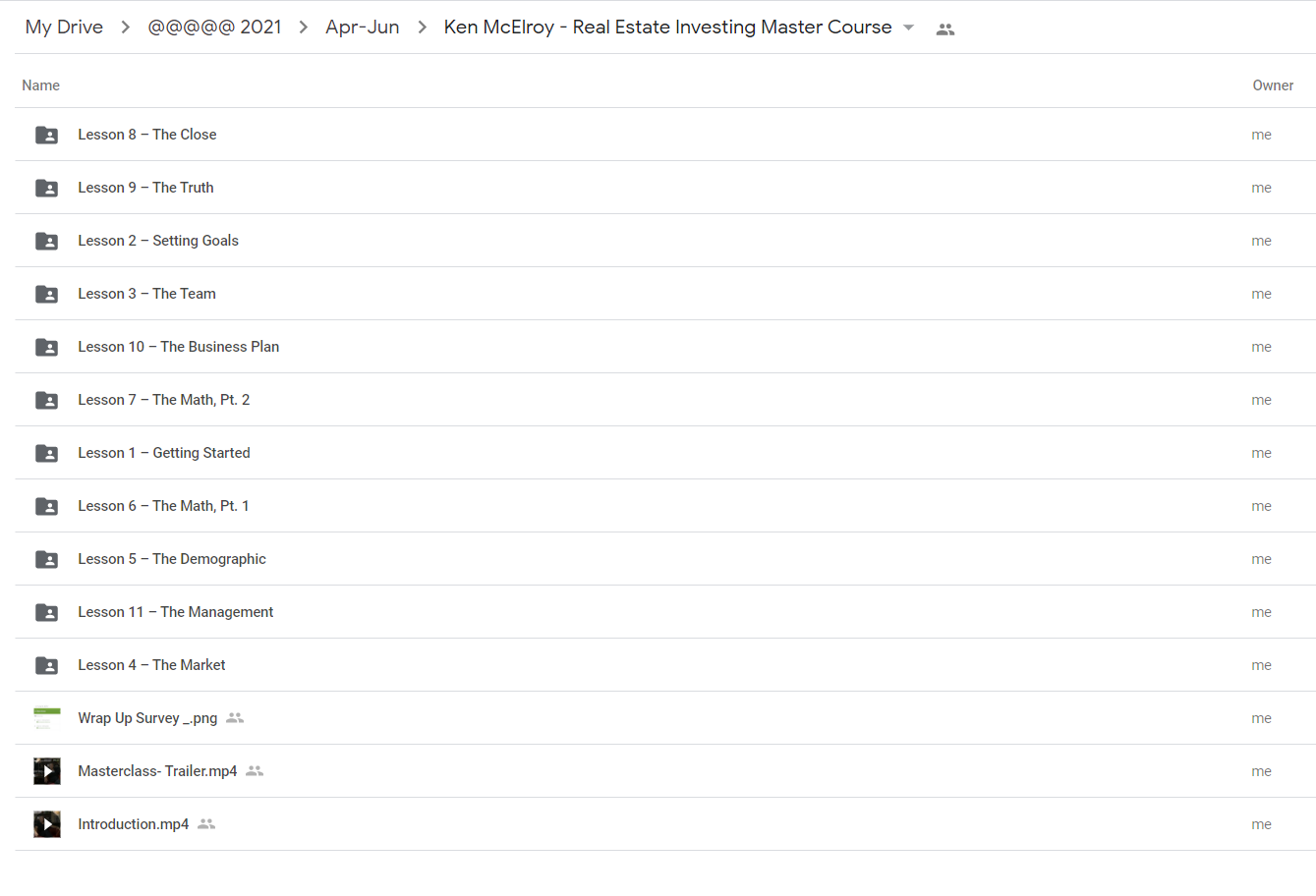Select Lesson 6 – The Math, Pt. 1 name
Screen dimensions: 1316x896
(x=163, y=506)
